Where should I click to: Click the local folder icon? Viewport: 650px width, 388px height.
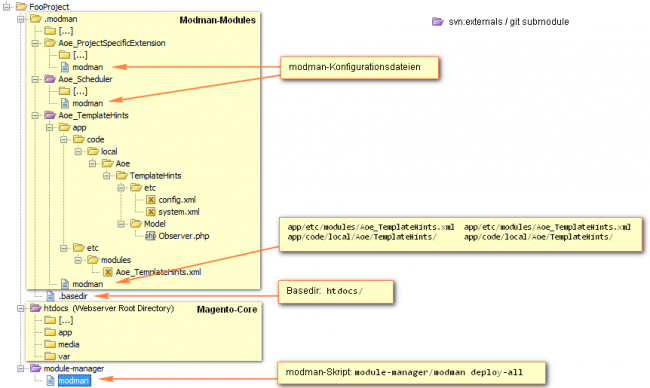click(x=93, y=151)
